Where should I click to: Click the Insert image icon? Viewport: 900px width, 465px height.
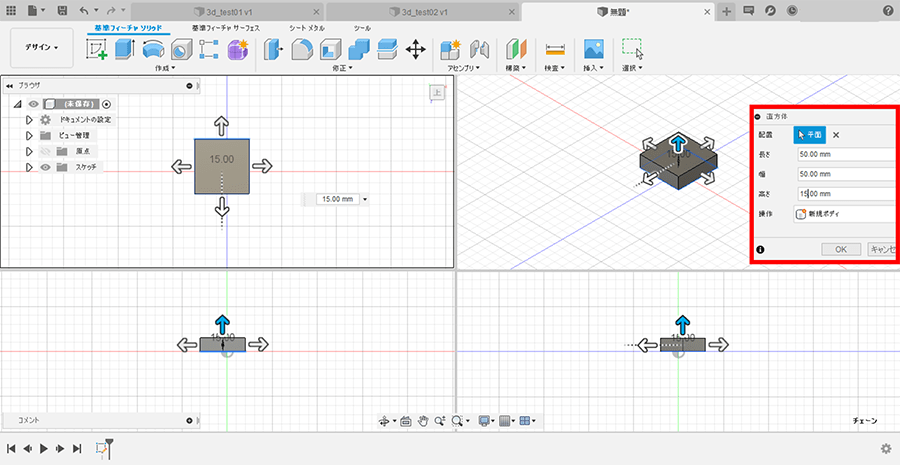[594, 49]
